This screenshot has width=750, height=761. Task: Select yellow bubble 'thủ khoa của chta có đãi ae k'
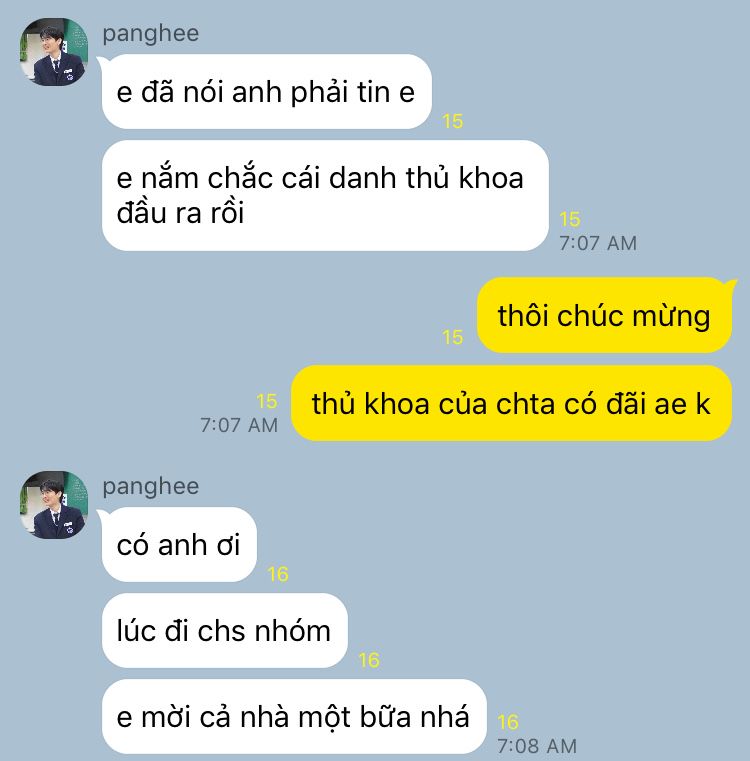[511, 403]
